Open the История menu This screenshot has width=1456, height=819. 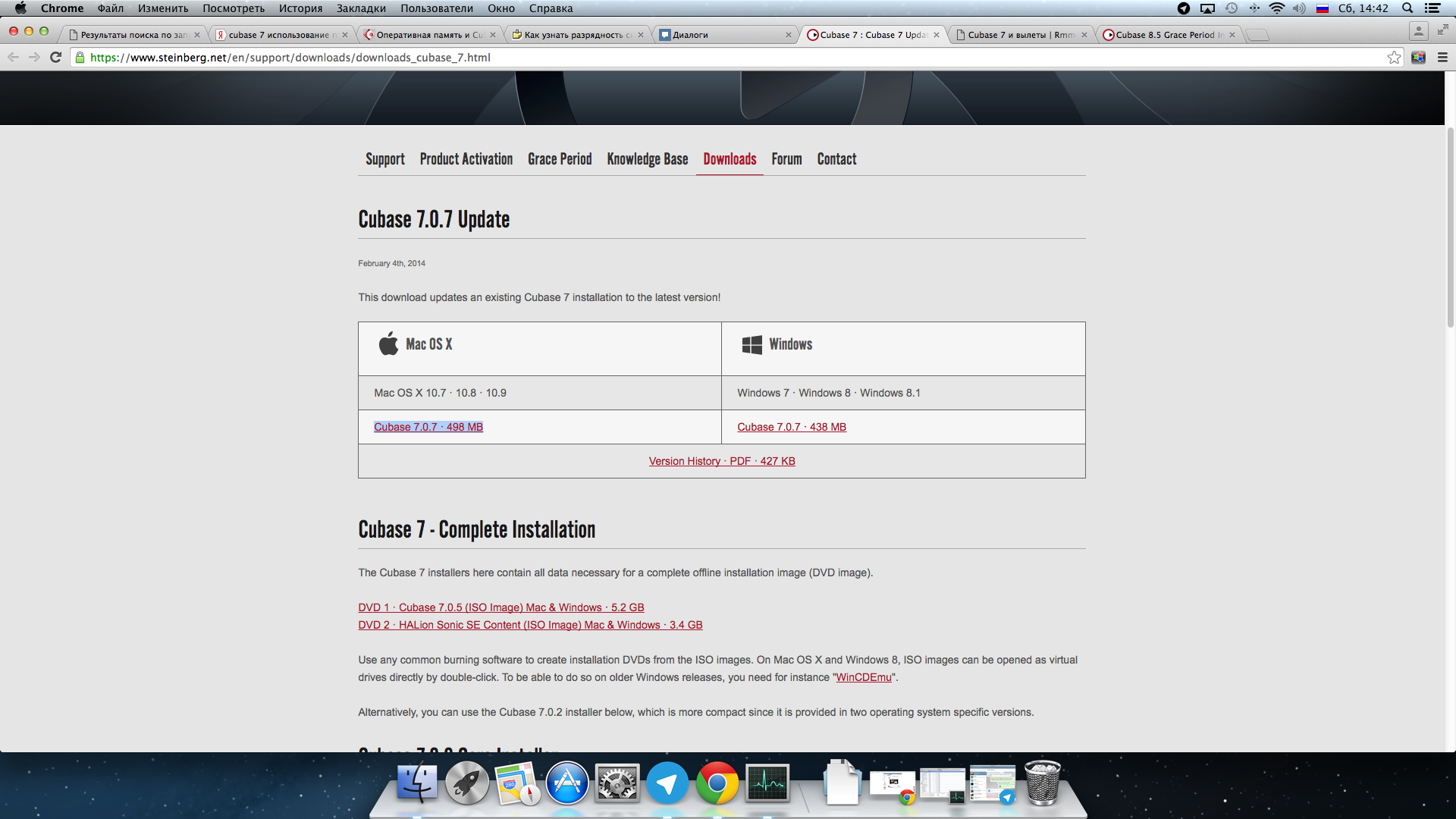coord(300,8)
